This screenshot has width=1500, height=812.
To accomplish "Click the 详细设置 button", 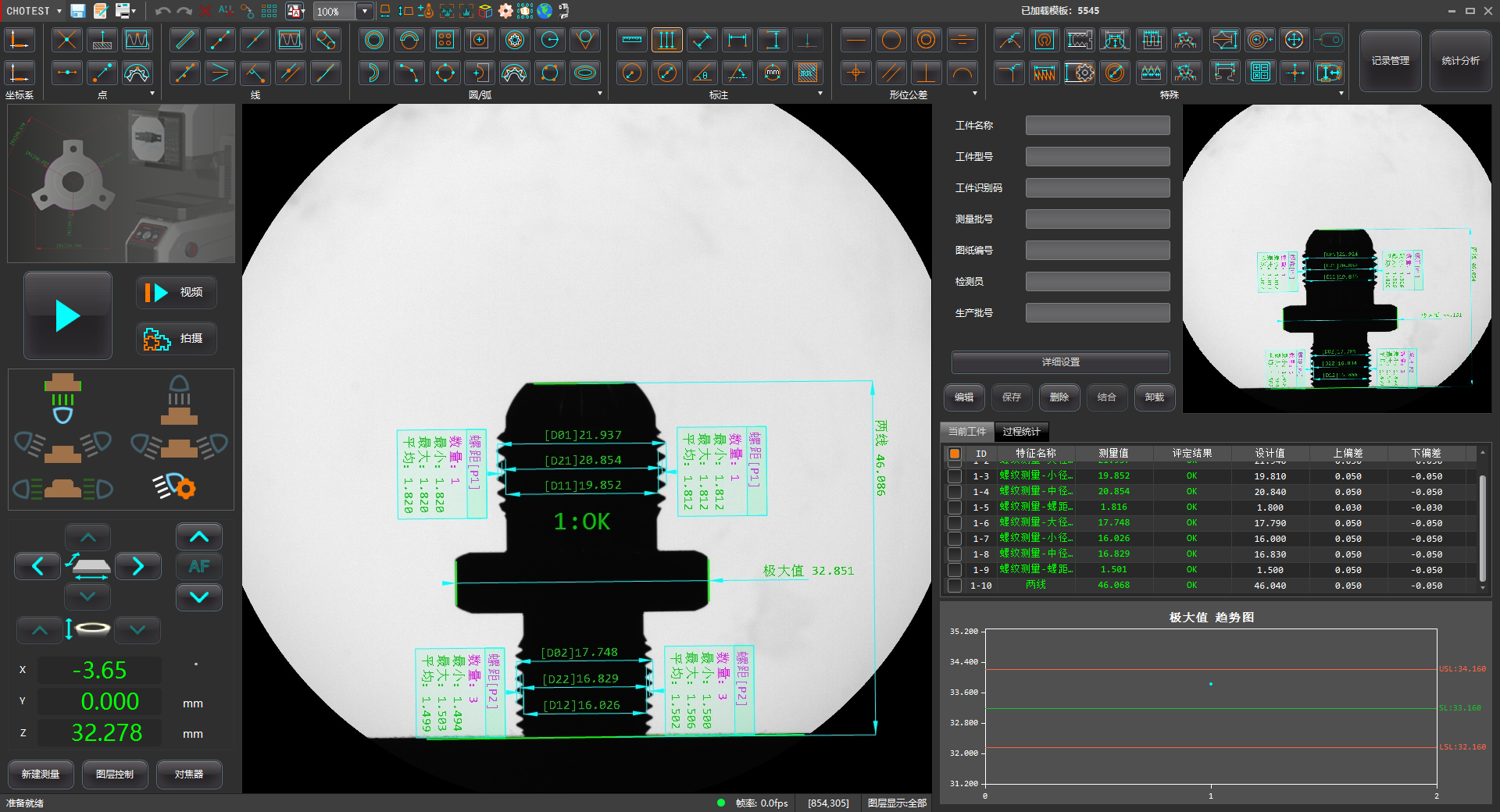I will coord(1060,362).
